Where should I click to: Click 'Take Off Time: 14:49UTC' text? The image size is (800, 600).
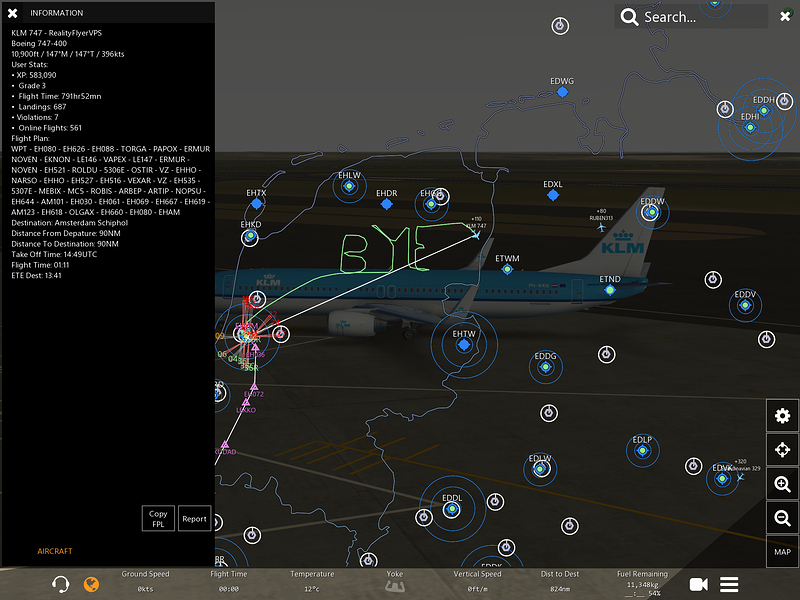tap(54, 254)
